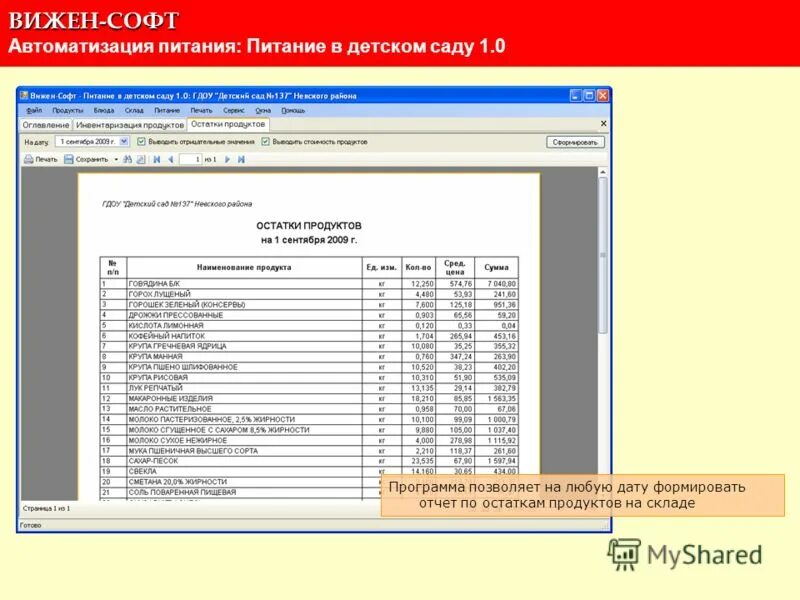The image size is (800, 600).
Task: Click the Ед. изм. column header
Action: (x=382, y=267)
